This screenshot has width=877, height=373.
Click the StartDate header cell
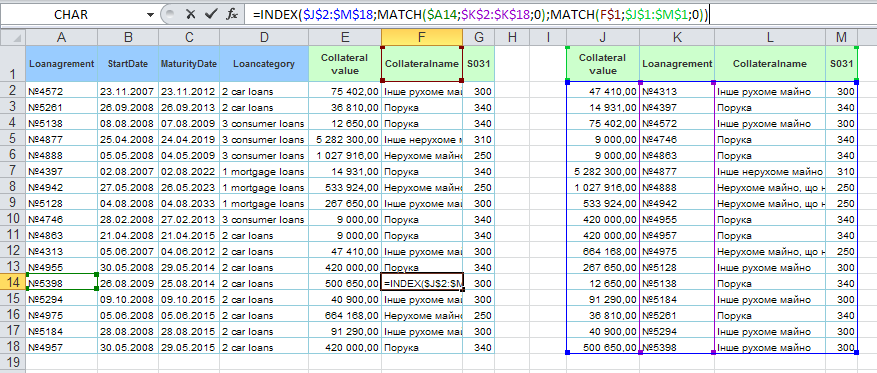pos(128,64)
